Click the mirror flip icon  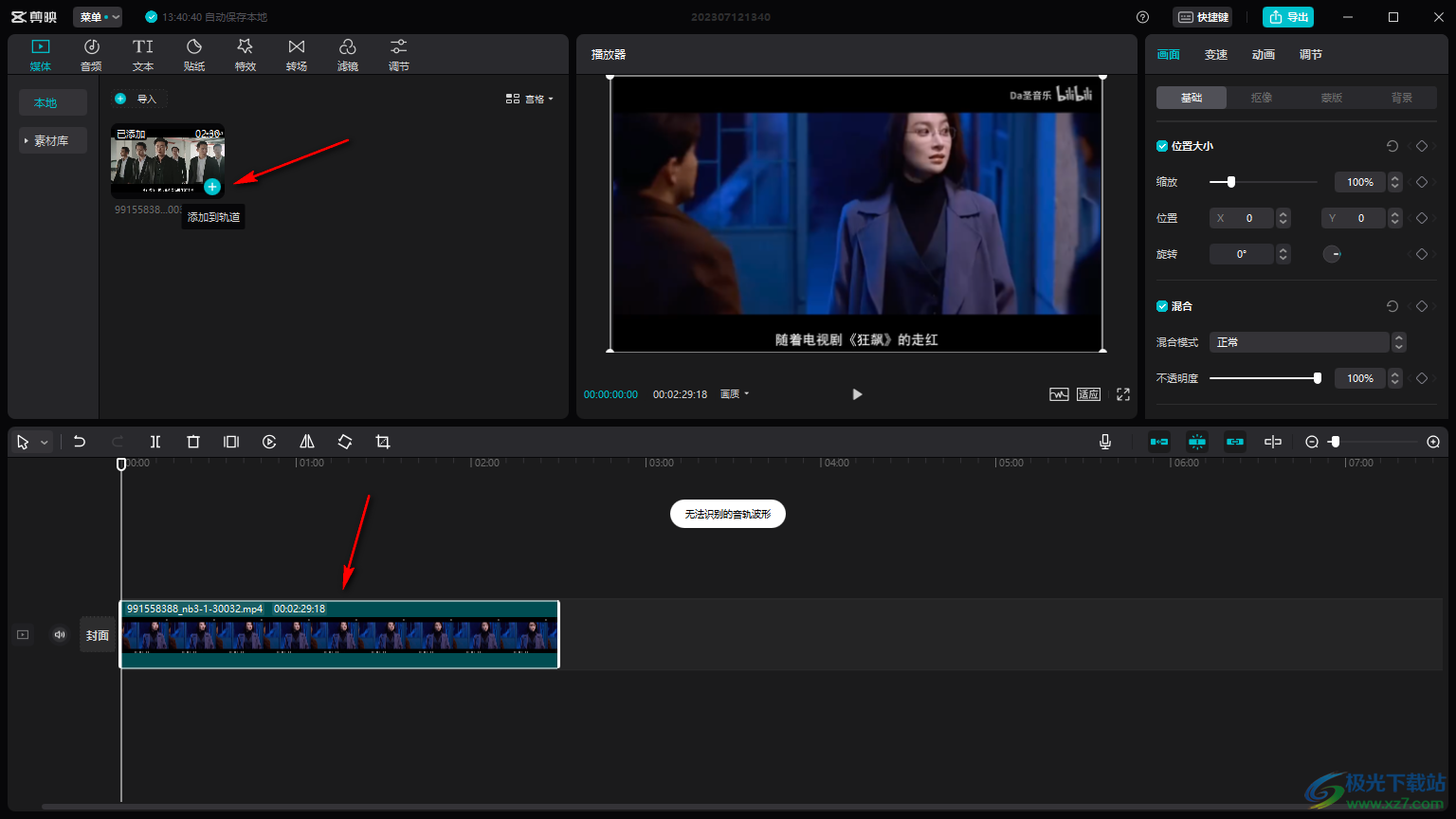307,442
